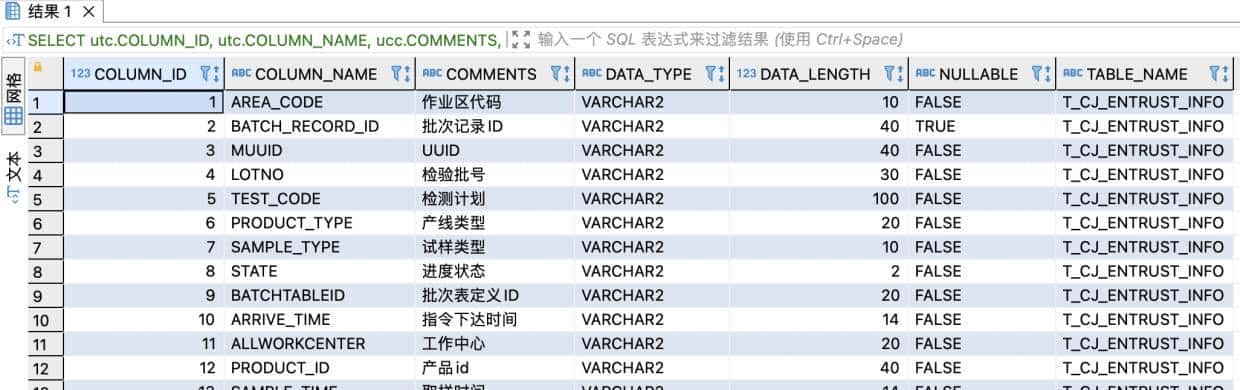Image resolution: width=1240 pixels, height=390 pixels.
Task: Select the MUUID cell
Action: [x=319, y=150]
